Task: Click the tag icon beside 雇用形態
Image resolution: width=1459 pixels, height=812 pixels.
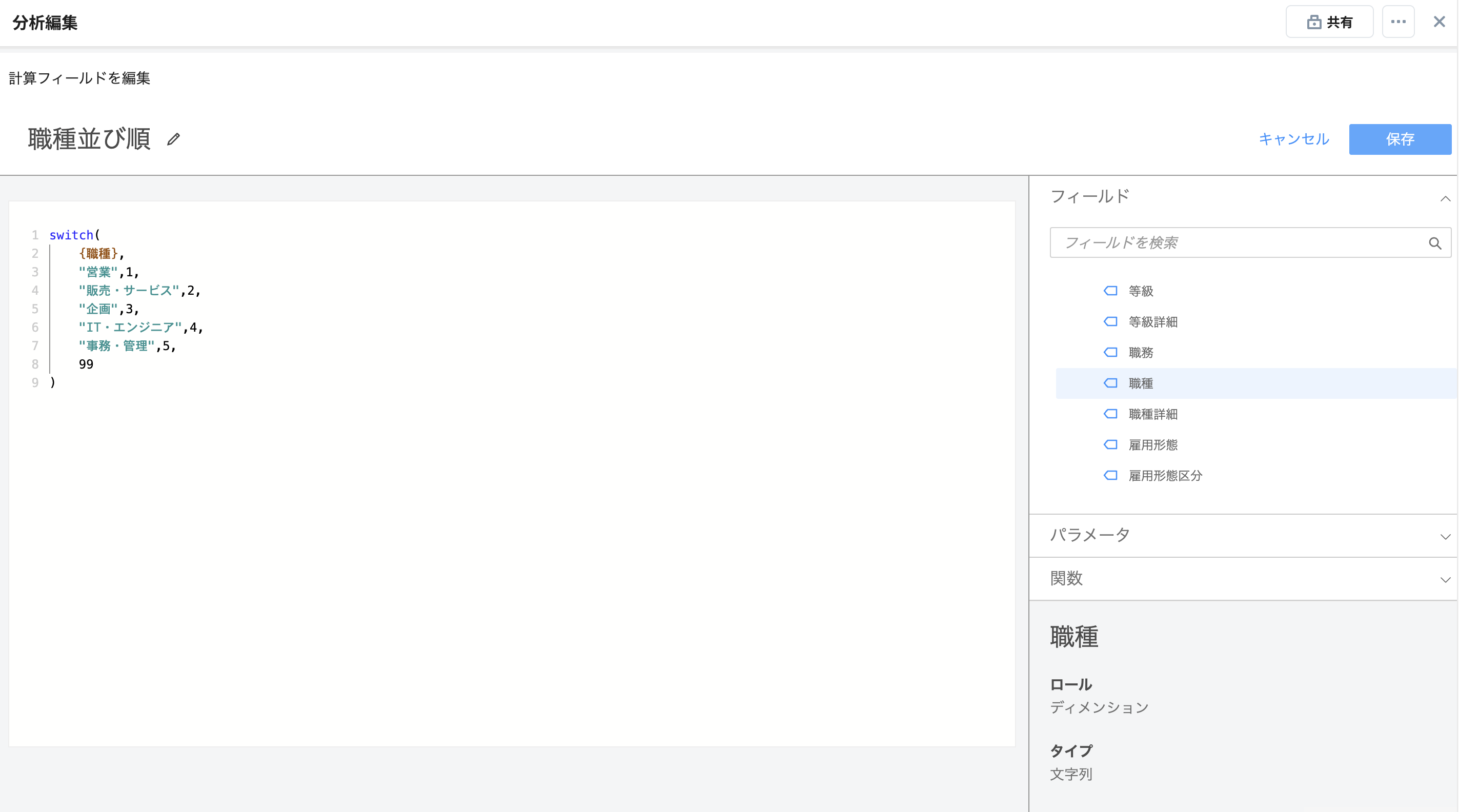Action: click(x=1110, y=444)
